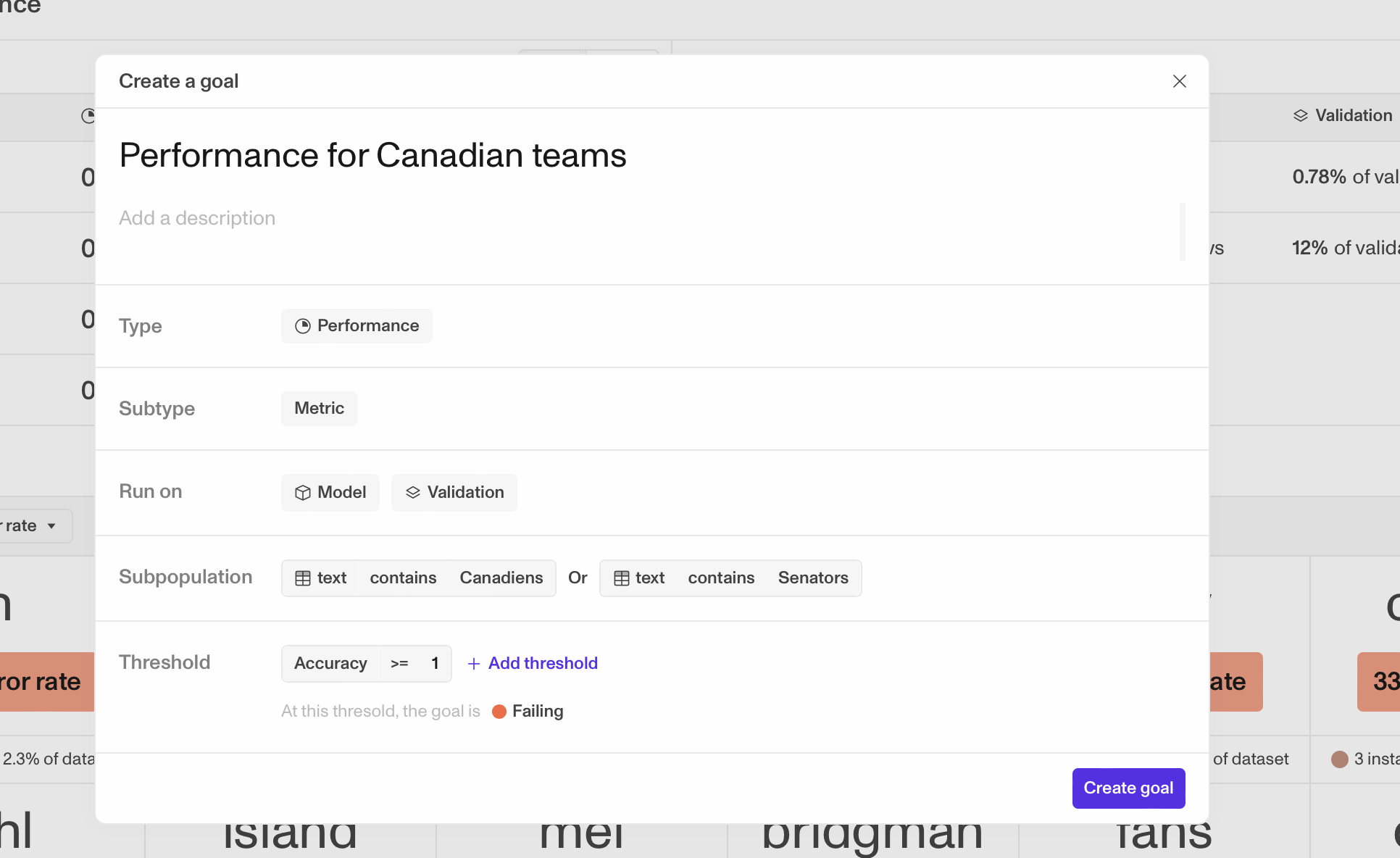
Task: Open the rate dropdown arrow at left
Action: click(x=51, y=526)
